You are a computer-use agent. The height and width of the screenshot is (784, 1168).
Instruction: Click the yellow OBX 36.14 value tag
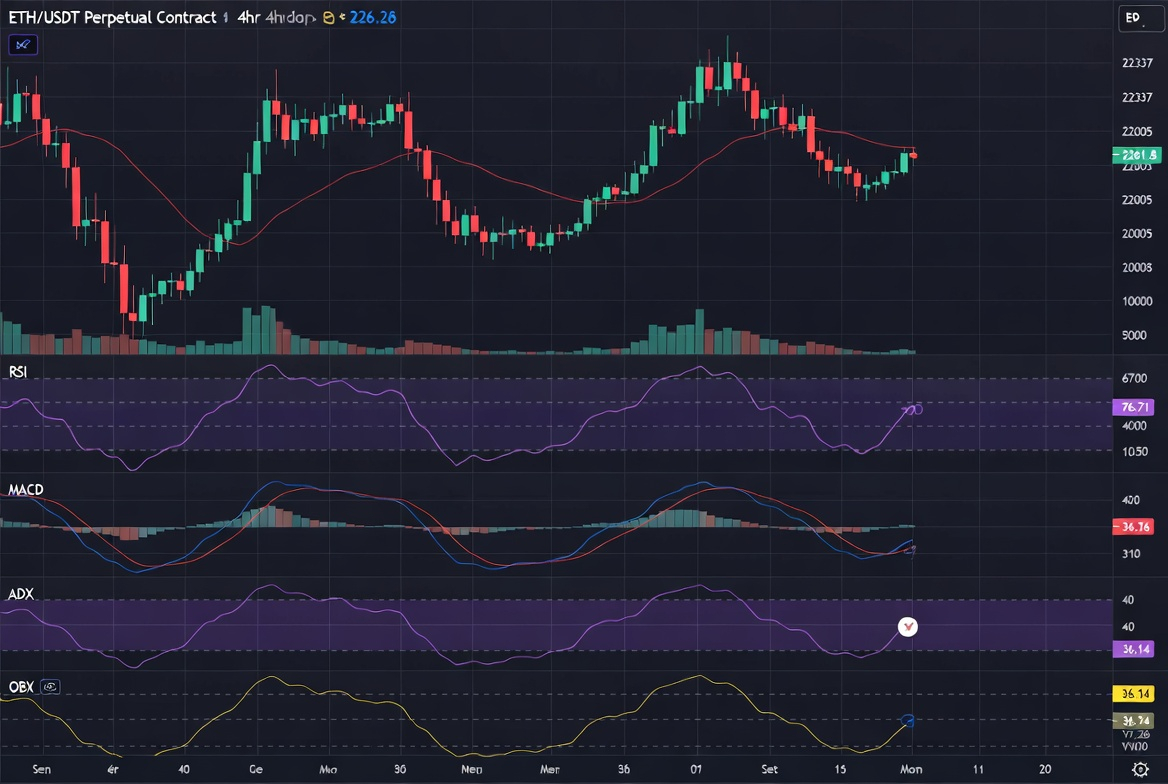click(1134, 694)
